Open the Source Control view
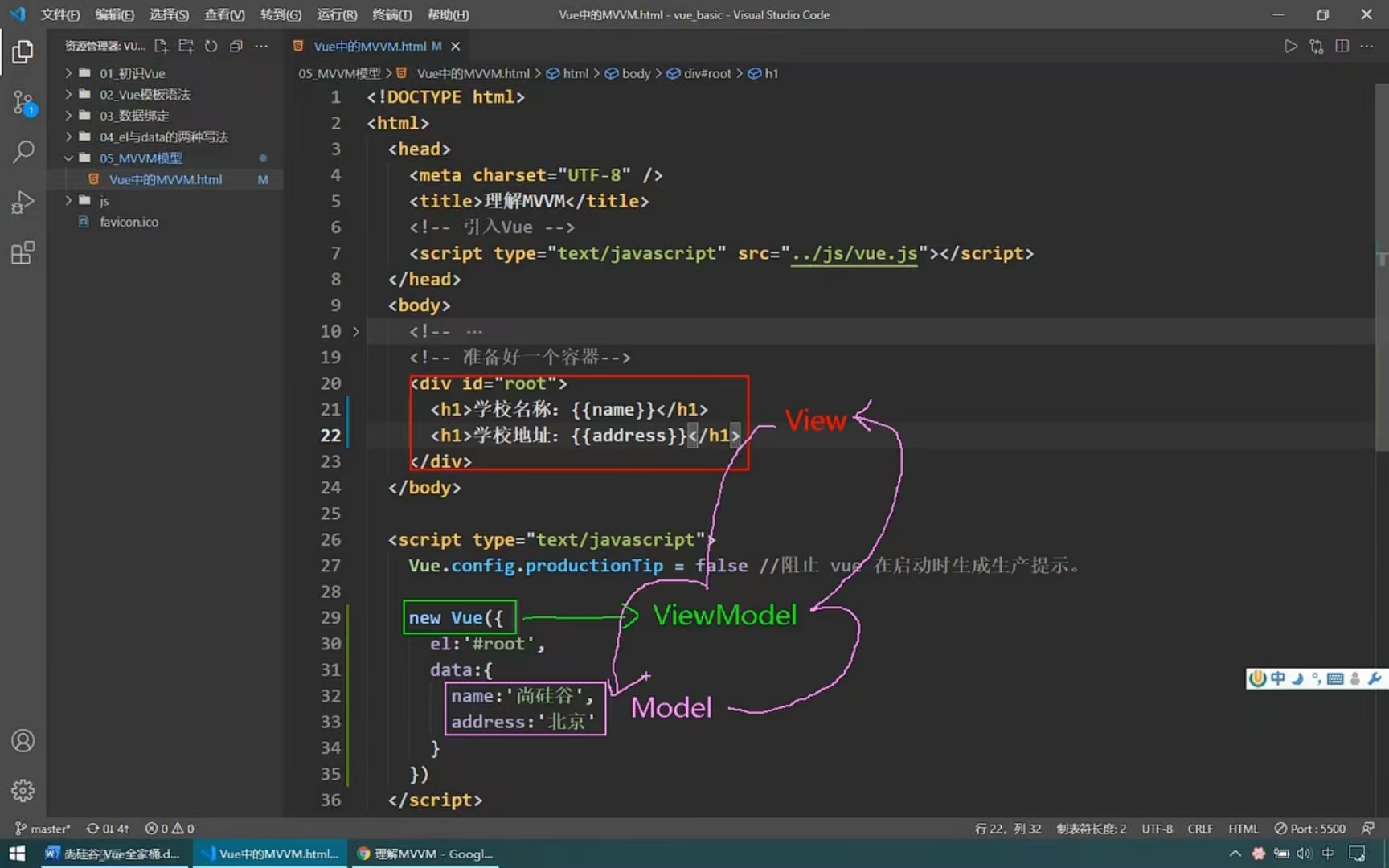 pos(23,102)
